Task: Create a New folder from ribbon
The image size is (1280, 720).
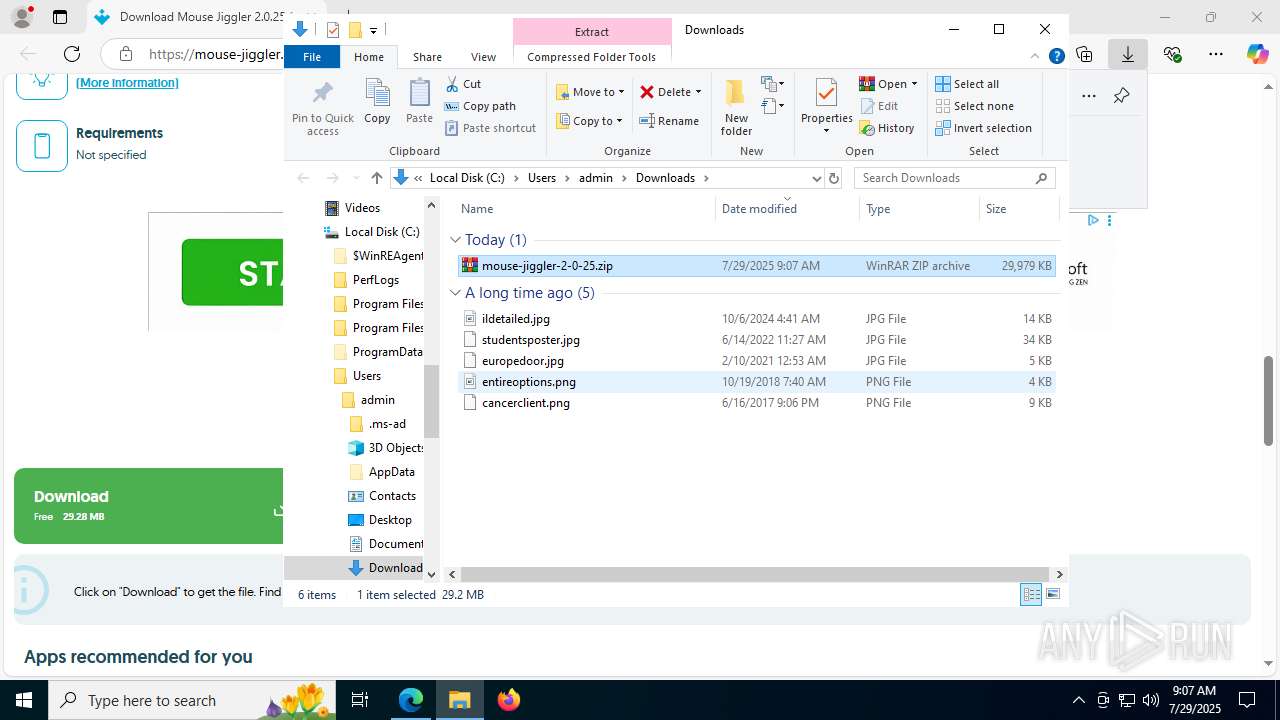Action: (x=736, y=107)
